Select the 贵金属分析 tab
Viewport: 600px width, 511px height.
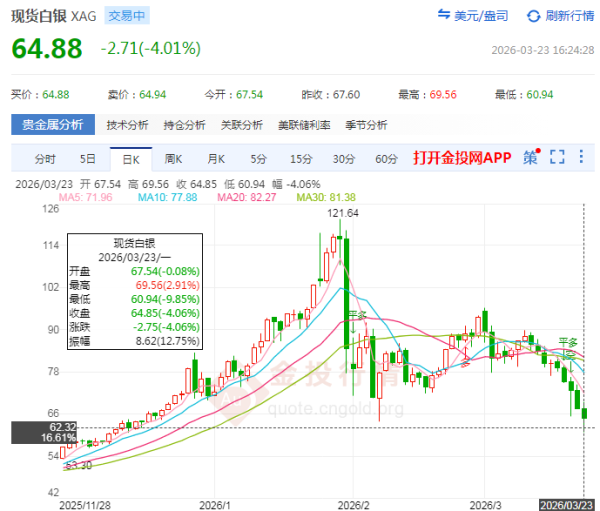click(53, 124)
